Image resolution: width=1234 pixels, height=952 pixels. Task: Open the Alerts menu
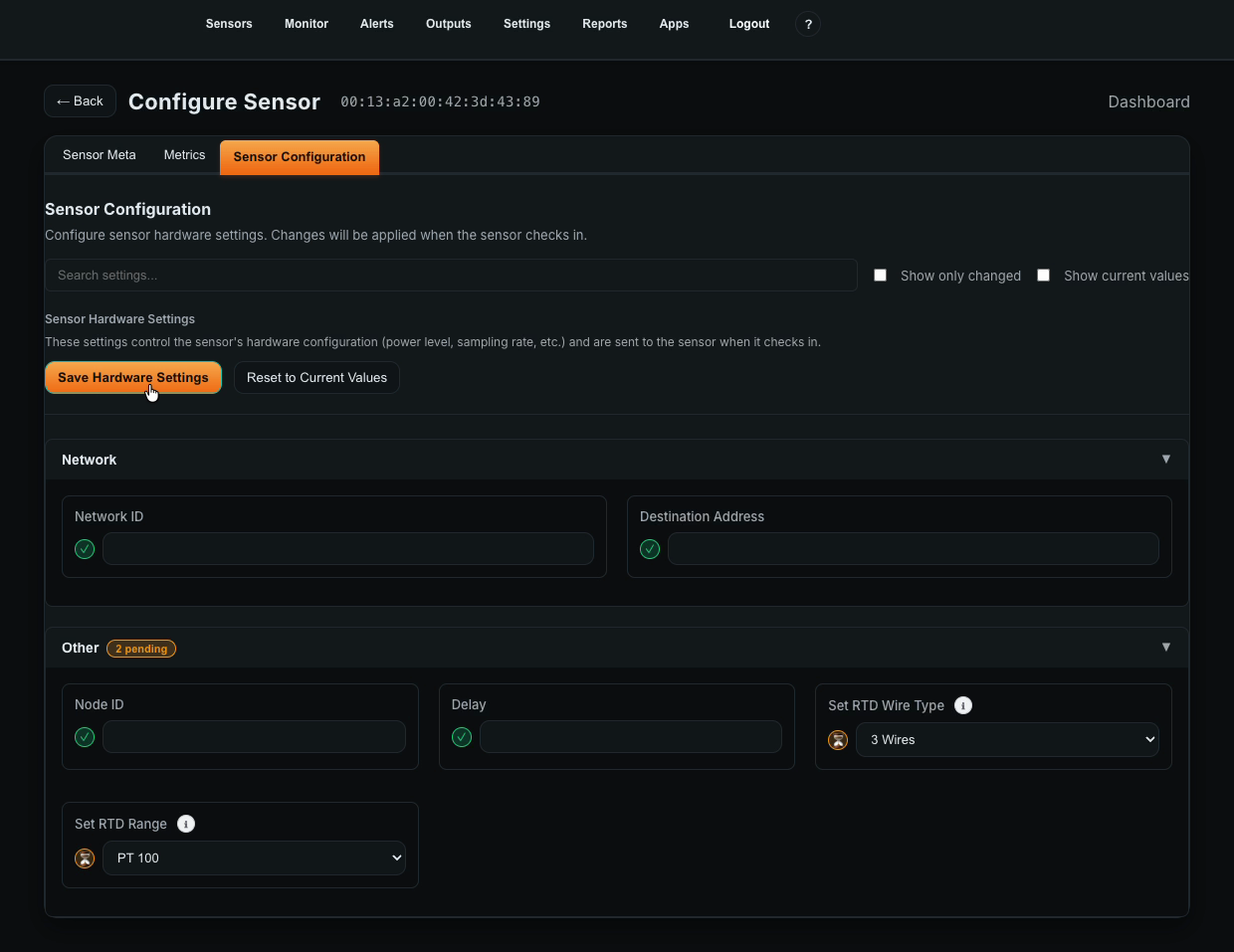[x=377, y=24]
